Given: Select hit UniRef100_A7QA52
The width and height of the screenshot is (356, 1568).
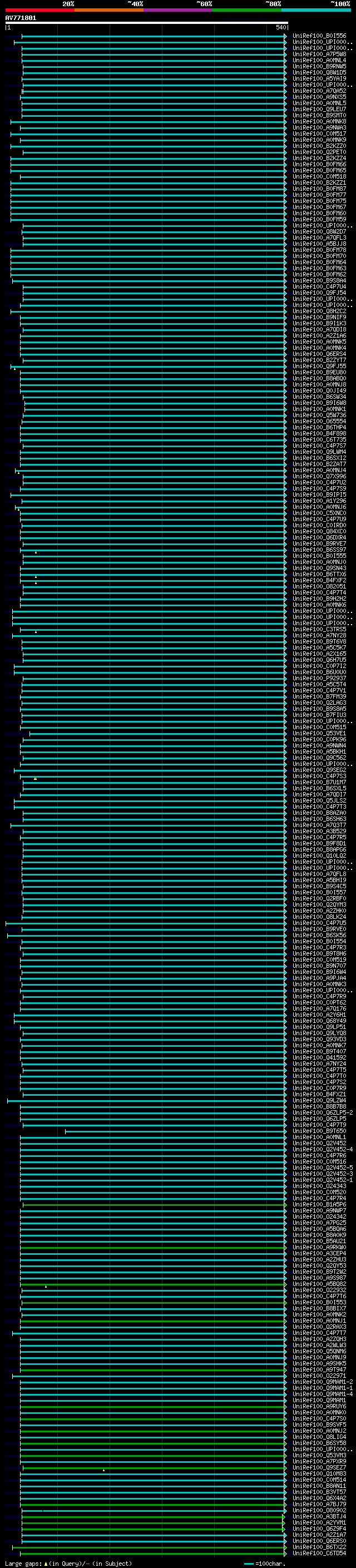Looking at the screenshot, I should tap(319, 91).
